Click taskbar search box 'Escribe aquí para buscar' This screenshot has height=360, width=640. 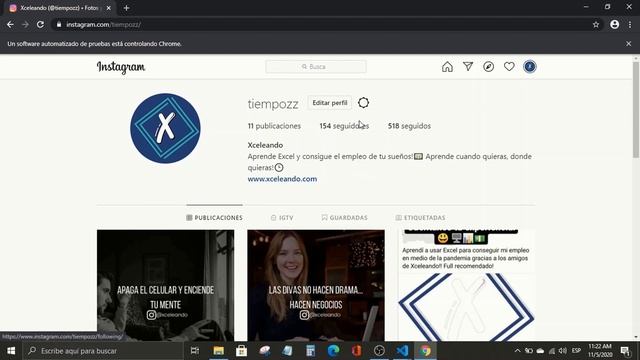(x=103, y=351)
